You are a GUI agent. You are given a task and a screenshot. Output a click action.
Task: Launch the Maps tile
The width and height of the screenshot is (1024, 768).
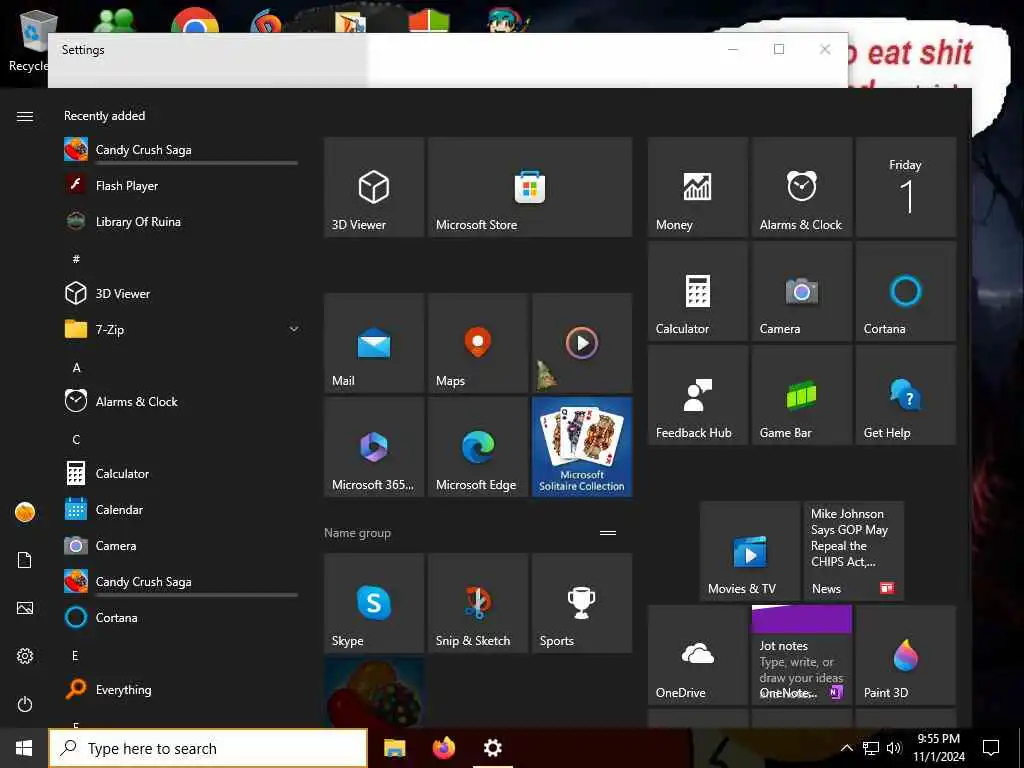pos(477,343)
